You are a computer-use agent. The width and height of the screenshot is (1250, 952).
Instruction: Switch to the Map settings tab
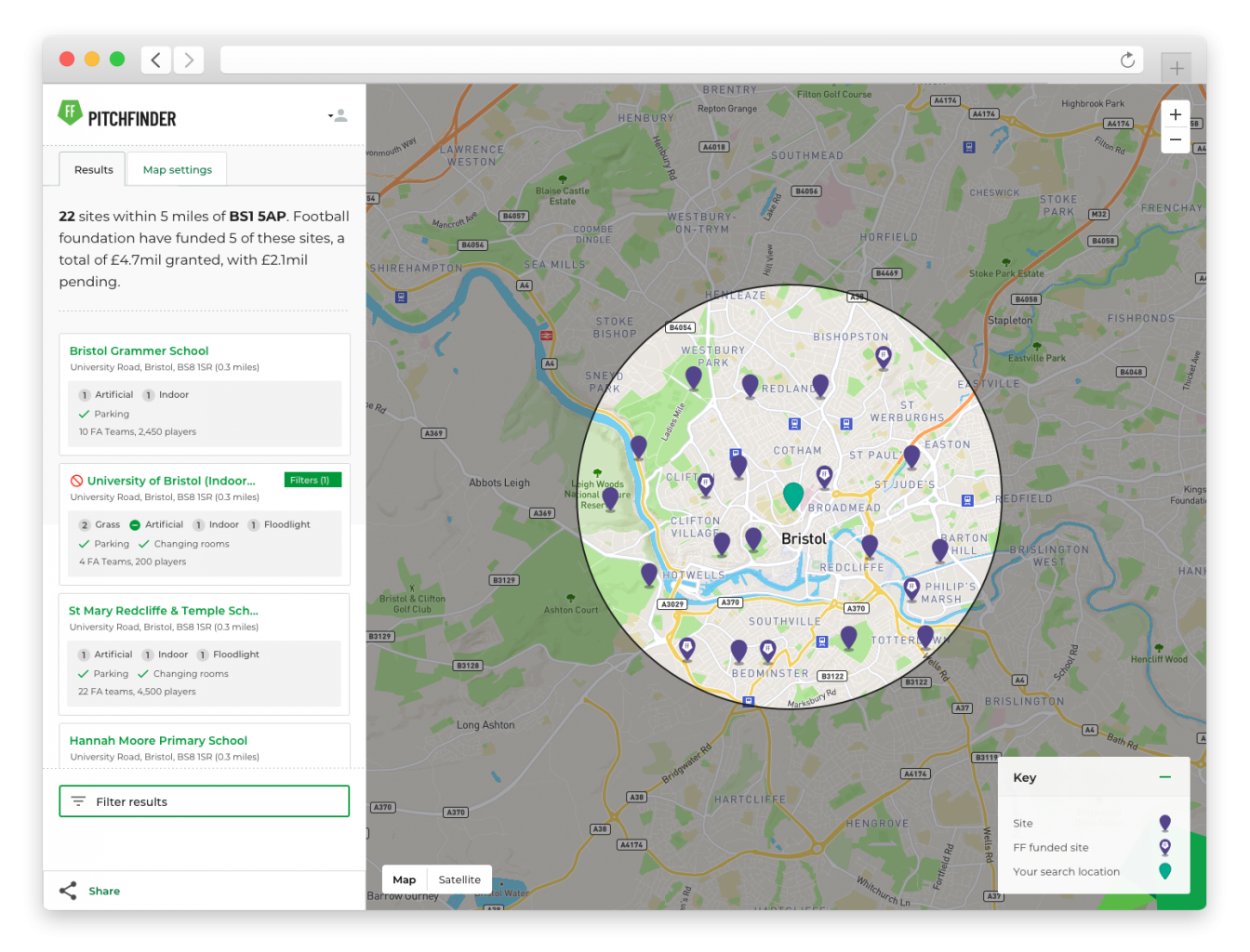click(177, 169)
